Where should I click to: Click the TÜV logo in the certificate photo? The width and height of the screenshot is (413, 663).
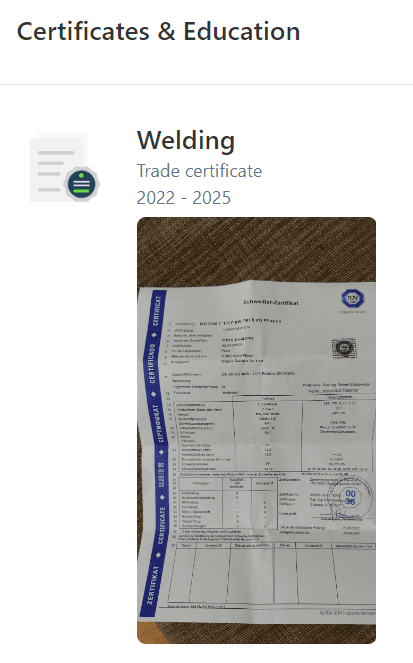point(353,299)
